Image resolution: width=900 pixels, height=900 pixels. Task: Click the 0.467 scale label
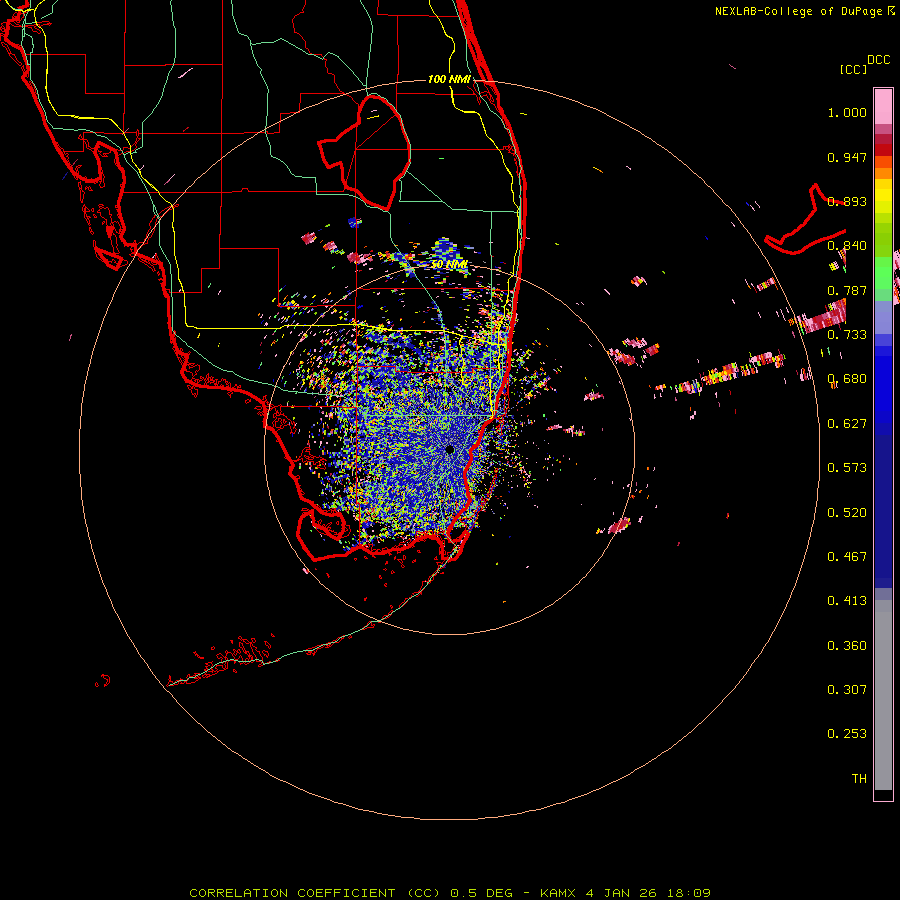847,557
